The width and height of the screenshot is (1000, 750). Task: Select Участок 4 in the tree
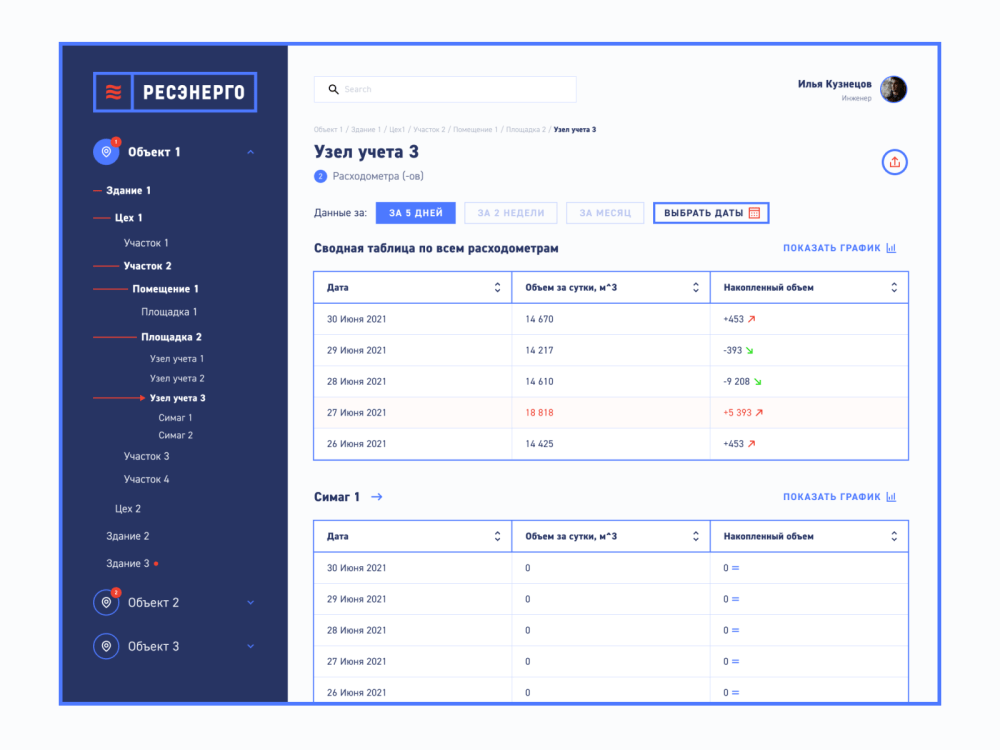[x=146, y=479]
